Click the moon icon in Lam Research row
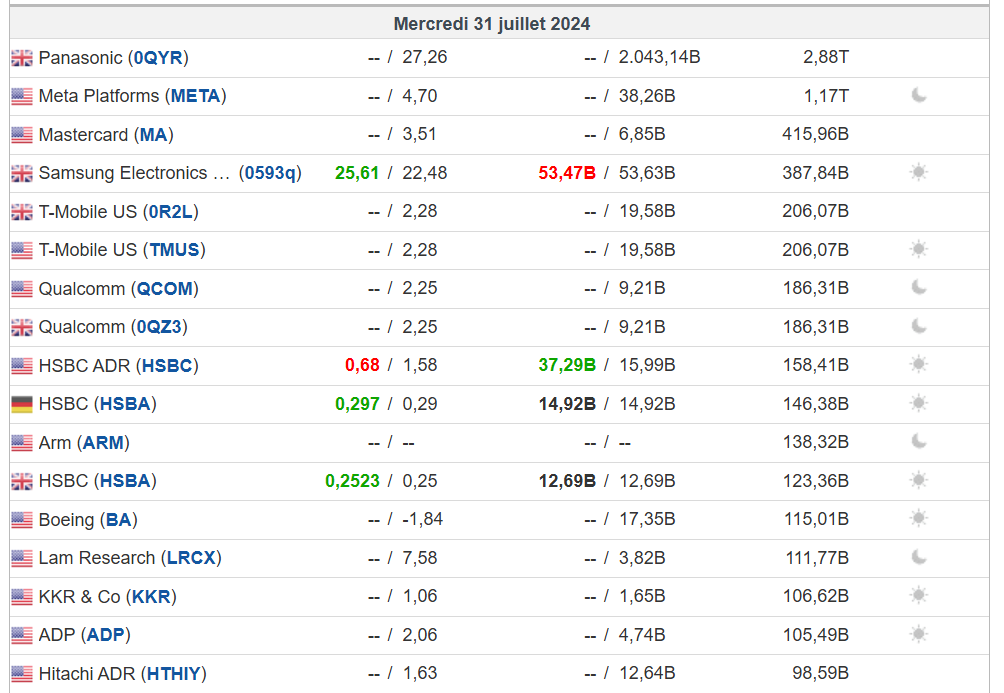1004x693 pixels. coord(919,557)
